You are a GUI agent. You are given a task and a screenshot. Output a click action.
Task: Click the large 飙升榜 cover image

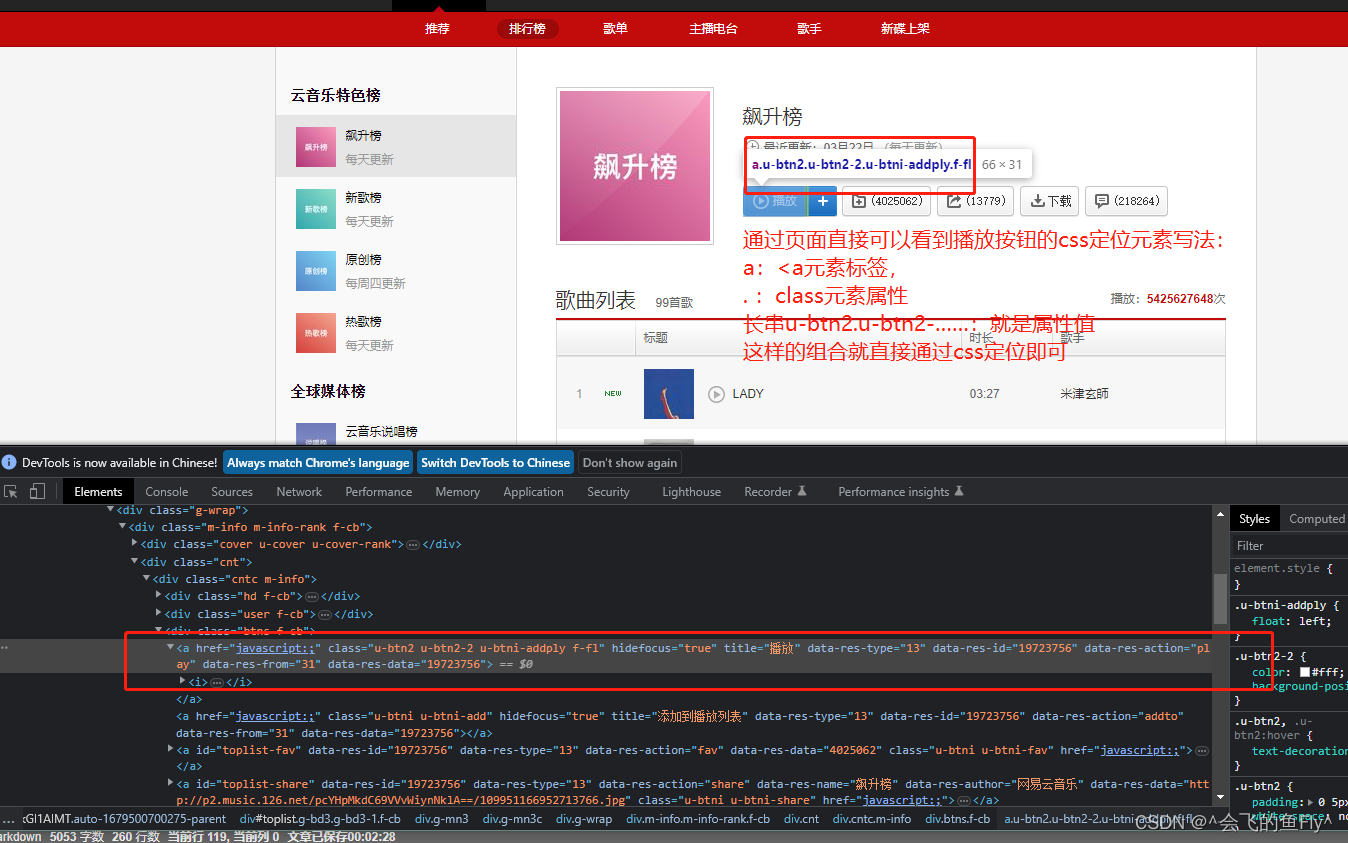(x=635, y=166)
